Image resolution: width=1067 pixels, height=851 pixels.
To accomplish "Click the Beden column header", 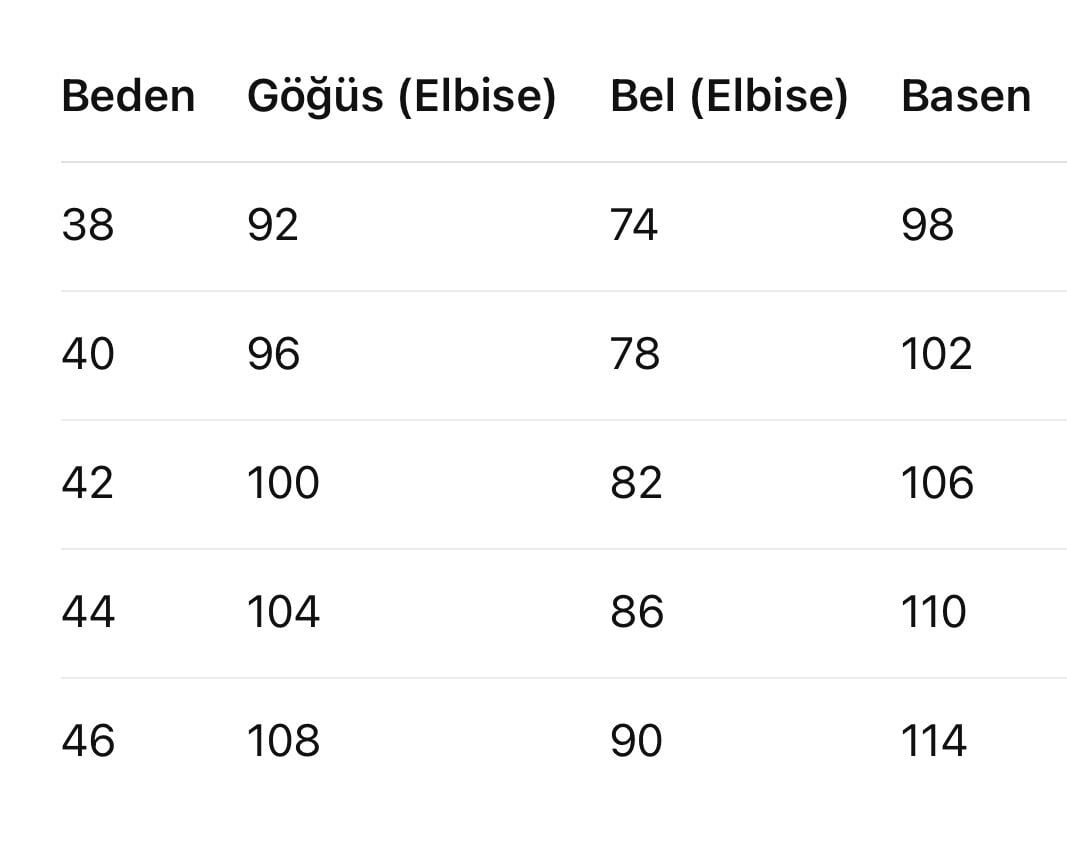I will click(x=128, y=97).
